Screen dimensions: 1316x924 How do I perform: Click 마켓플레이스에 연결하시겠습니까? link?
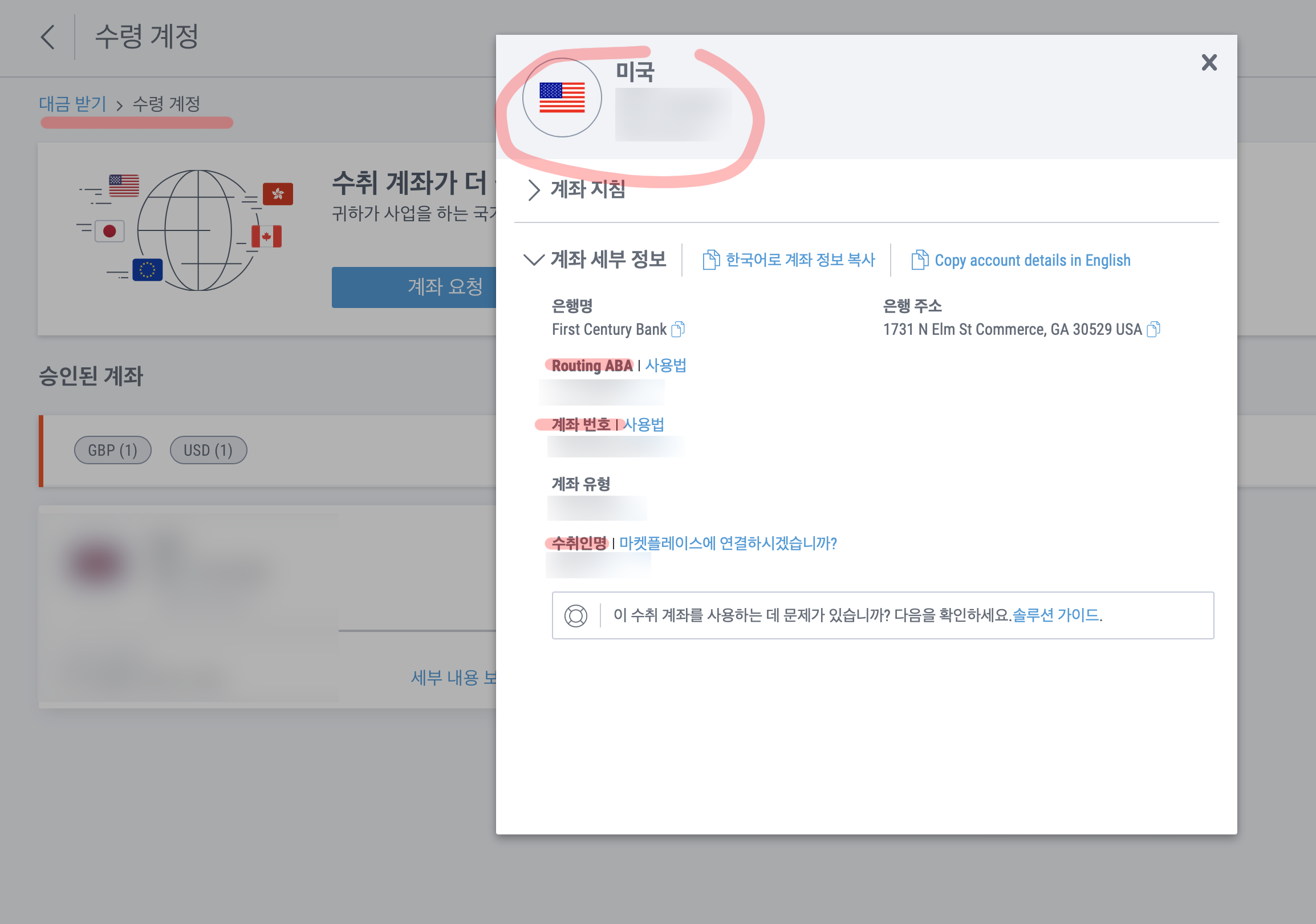pyautogui.click(x=728, y=544)
